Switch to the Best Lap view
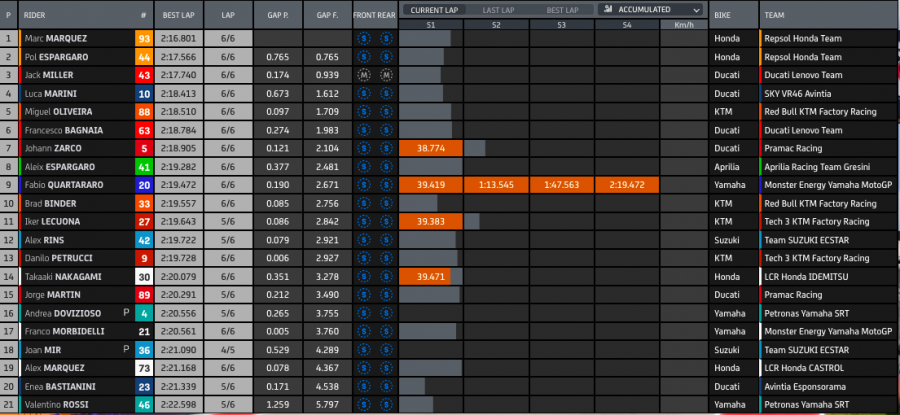This screenshot has width=900, height=415. click(561, 9)
